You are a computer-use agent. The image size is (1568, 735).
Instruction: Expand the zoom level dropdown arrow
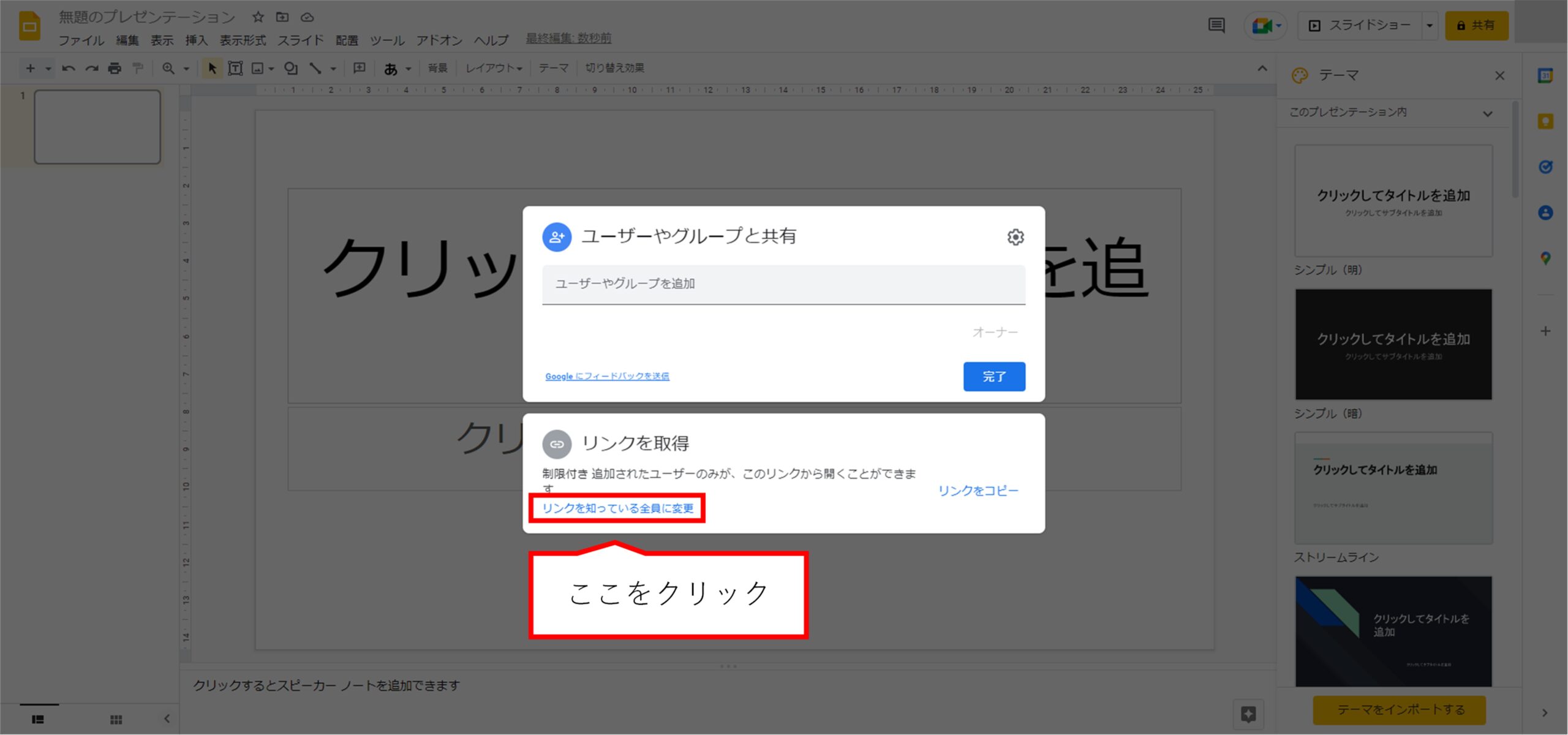pos(186,69)
